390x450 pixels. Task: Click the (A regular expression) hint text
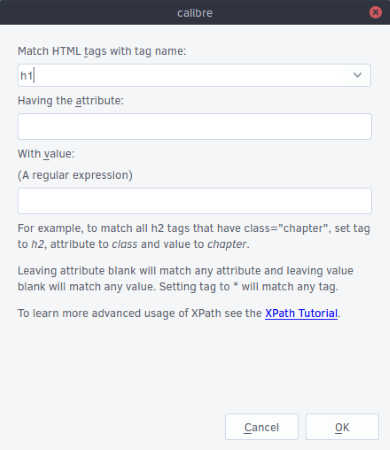pos(75,175)
